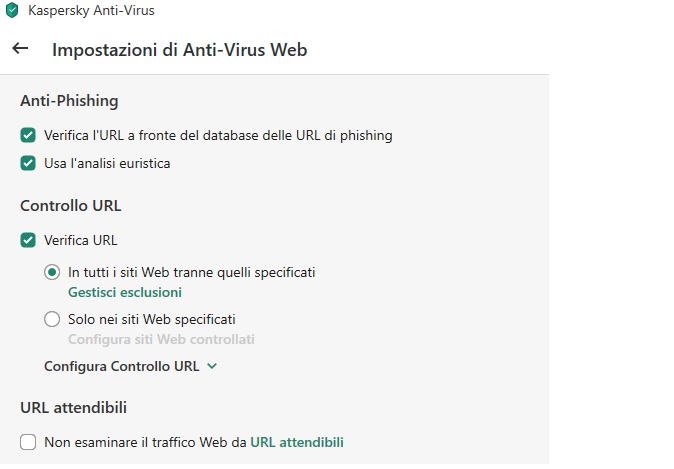This screenshot has width=674, height=469.
Task: Click the "Configura Controllo URL" expander label
Action: pos(122,366)
